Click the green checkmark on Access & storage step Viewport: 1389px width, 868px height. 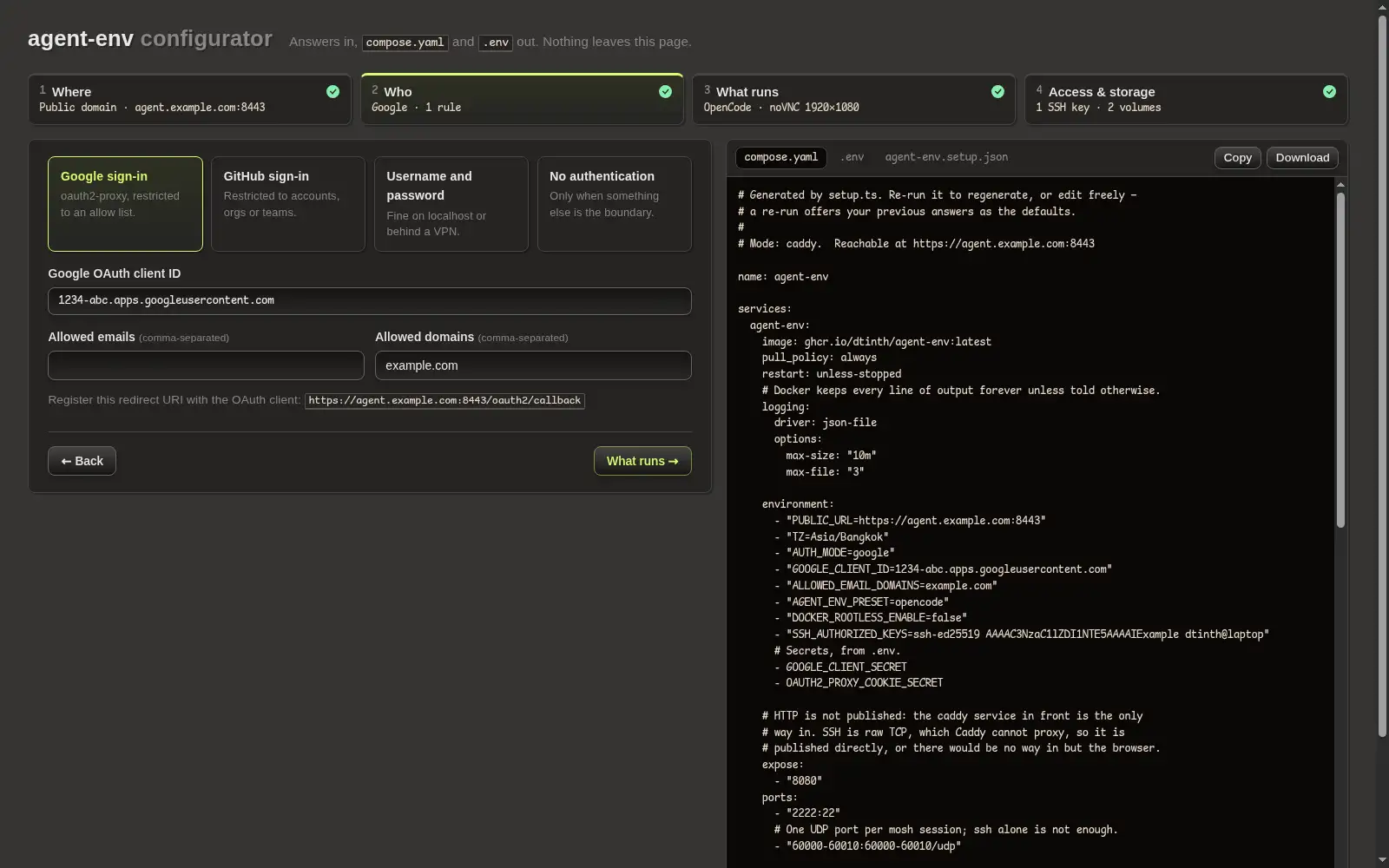coord(1329,92)
